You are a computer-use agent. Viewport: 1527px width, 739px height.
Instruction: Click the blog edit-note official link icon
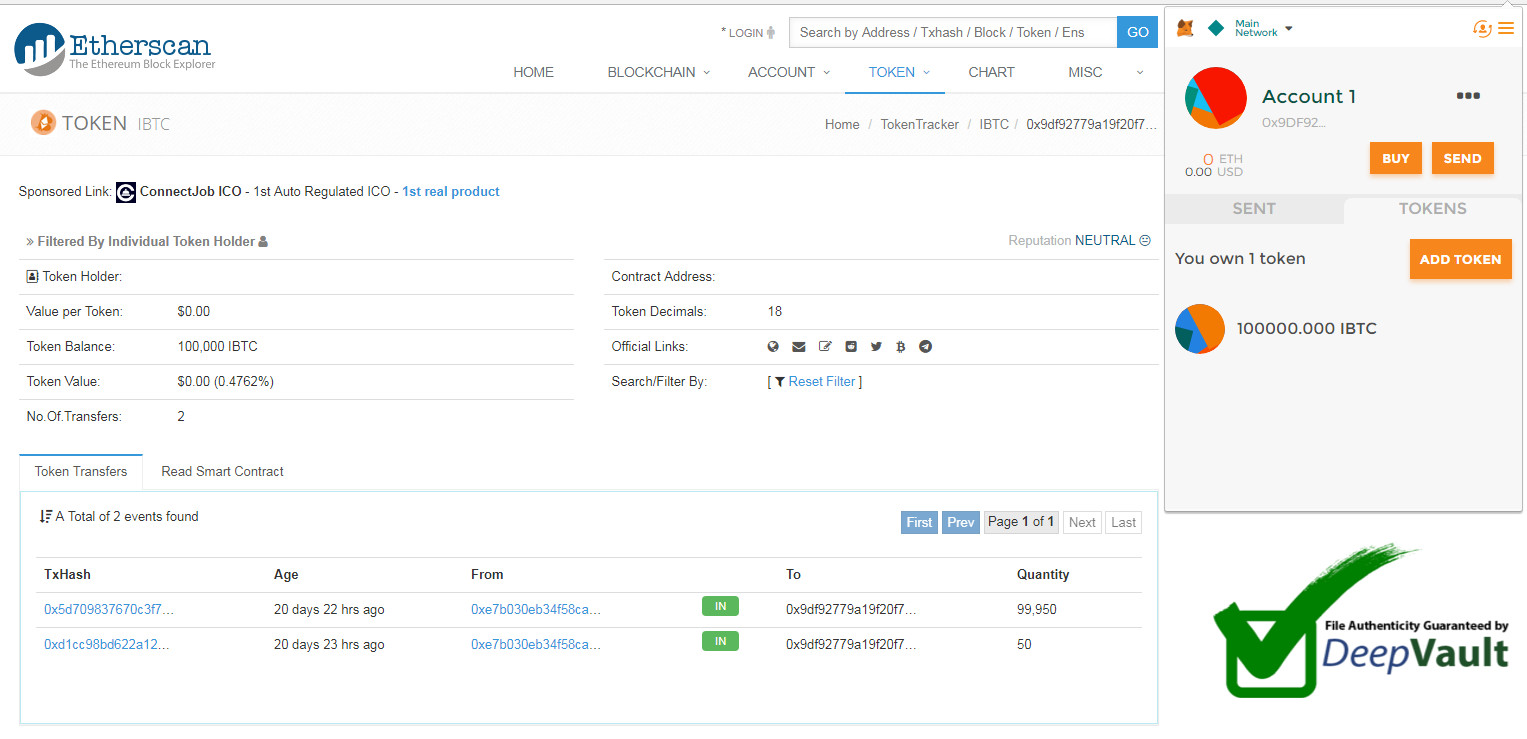tap(825, 347)
